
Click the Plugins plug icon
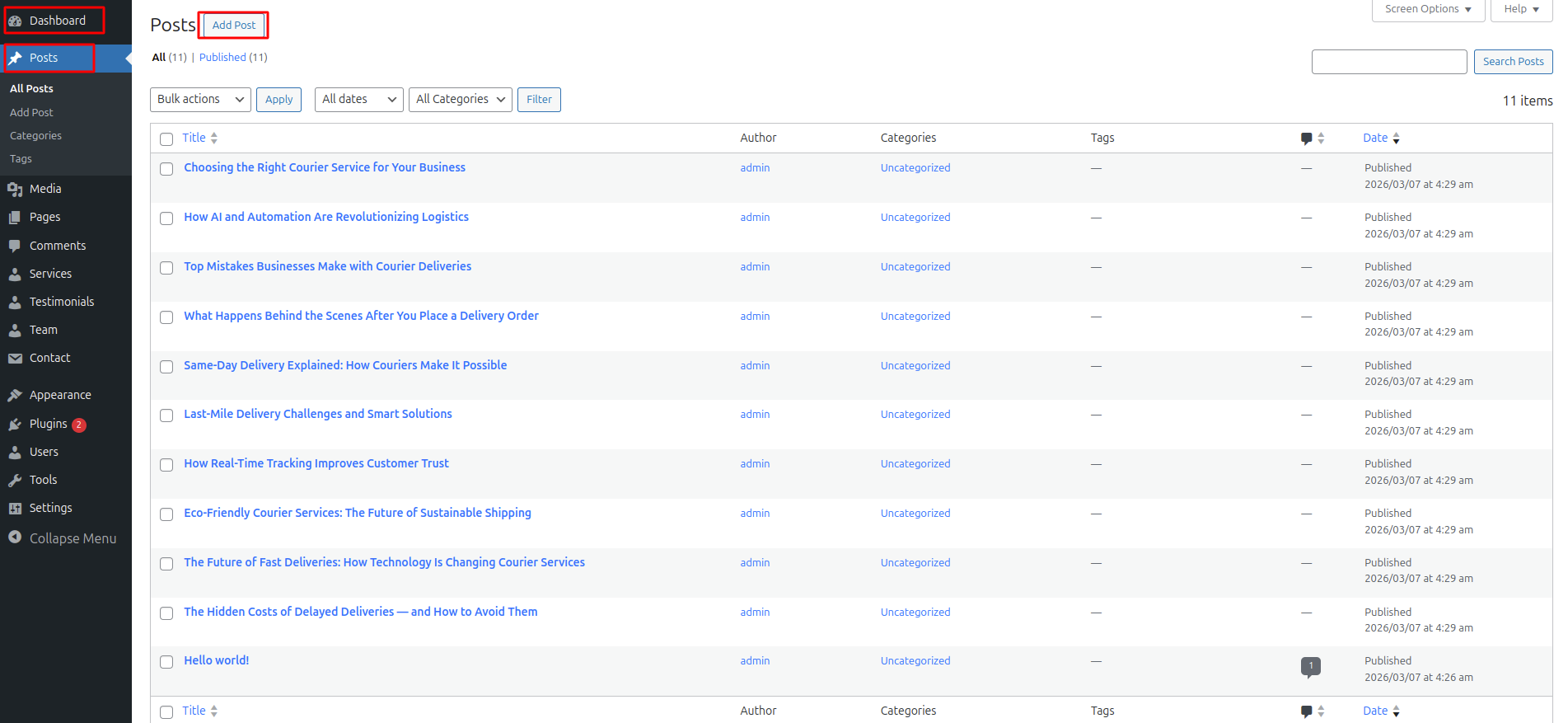click(x=15, y=424)
